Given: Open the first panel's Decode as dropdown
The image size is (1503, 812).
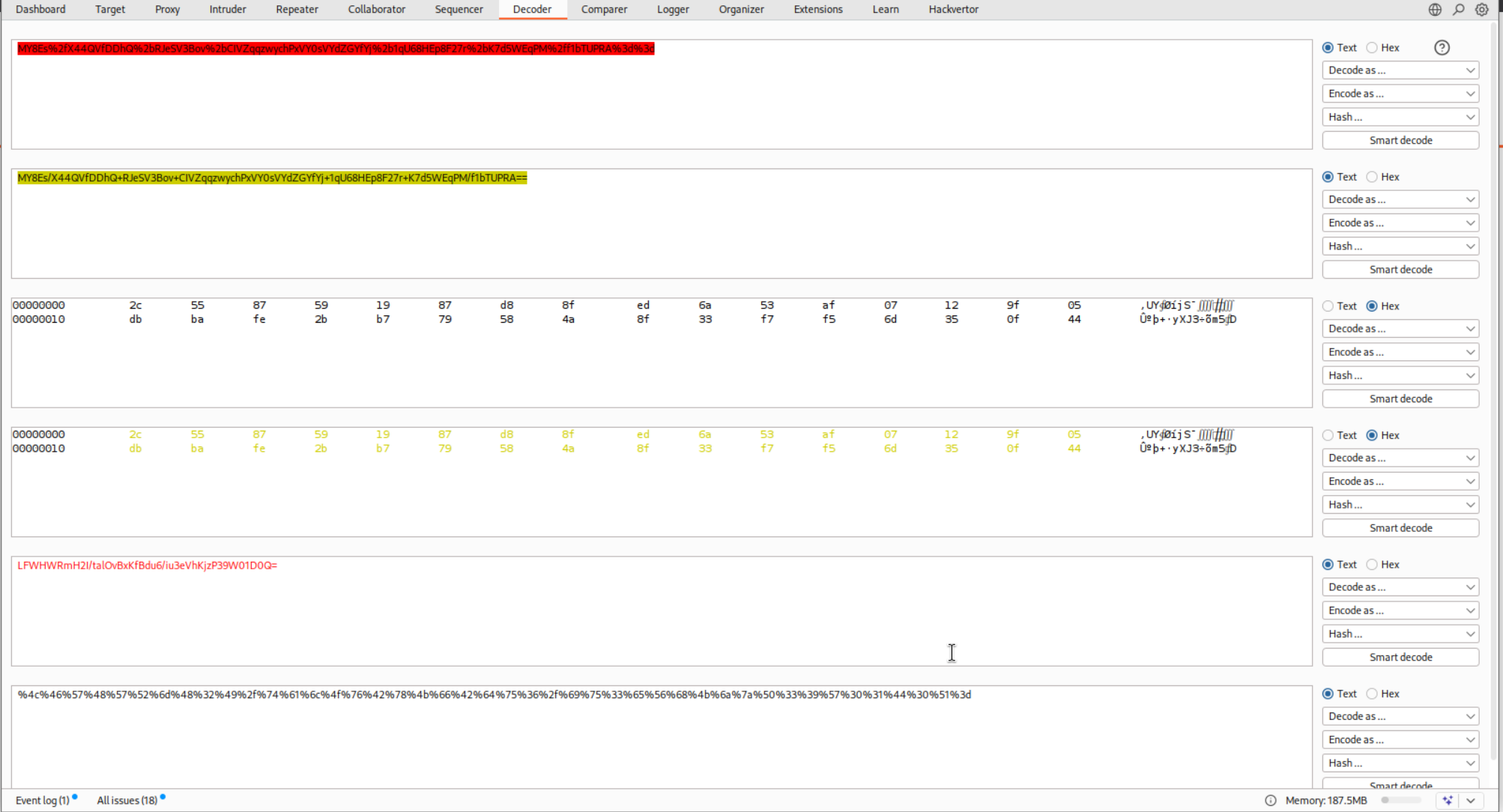Looking at the screenshot, I should 1400,70.
